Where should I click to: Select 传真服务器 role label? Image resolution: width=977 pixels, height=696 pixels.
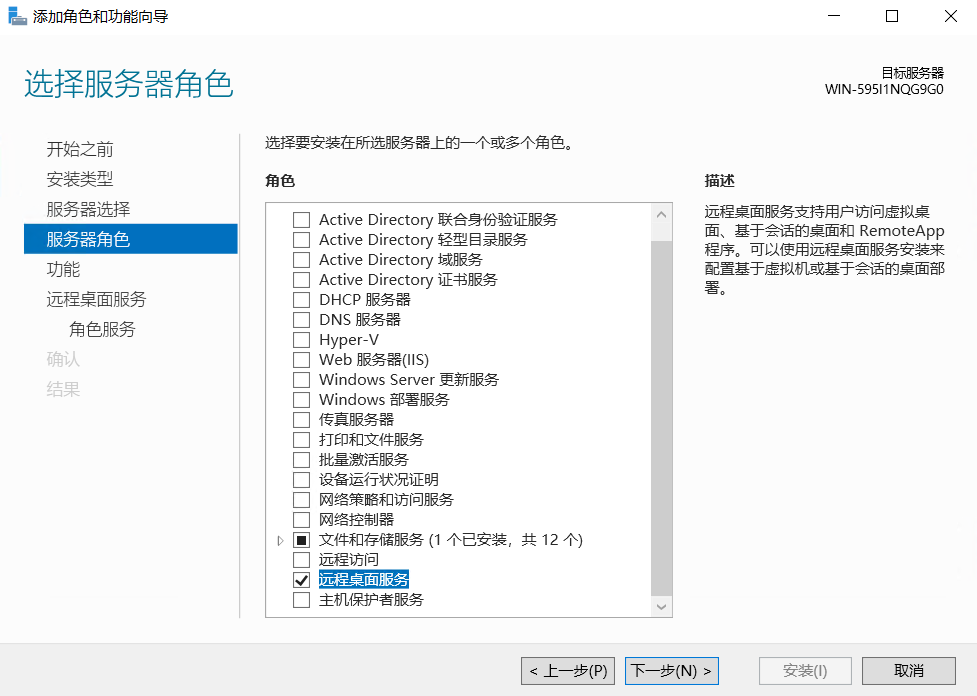pos(356,419)
